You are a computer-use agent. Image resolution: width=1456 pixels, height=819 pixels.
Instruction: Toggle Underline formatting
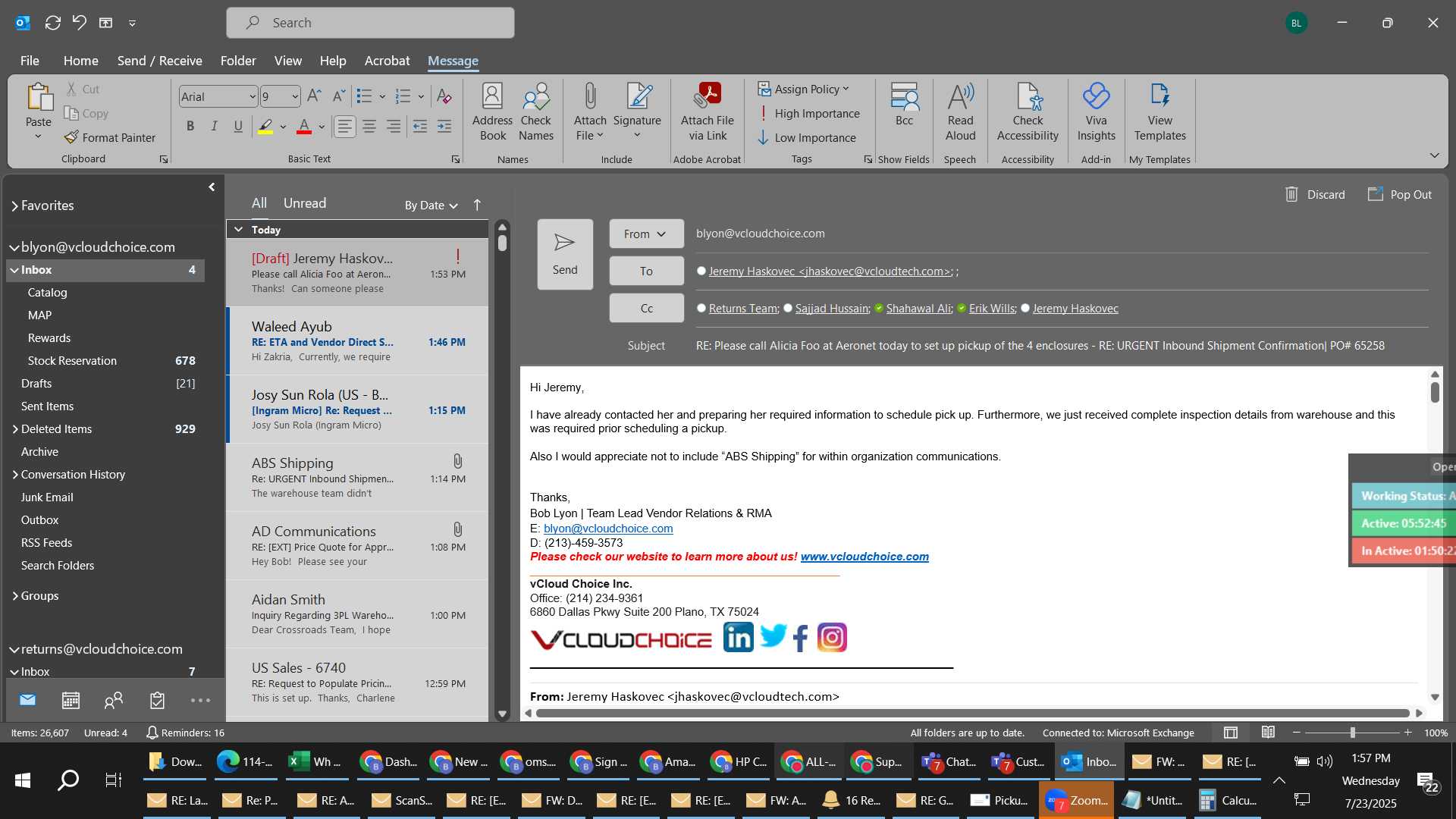[x=238, y=126]
